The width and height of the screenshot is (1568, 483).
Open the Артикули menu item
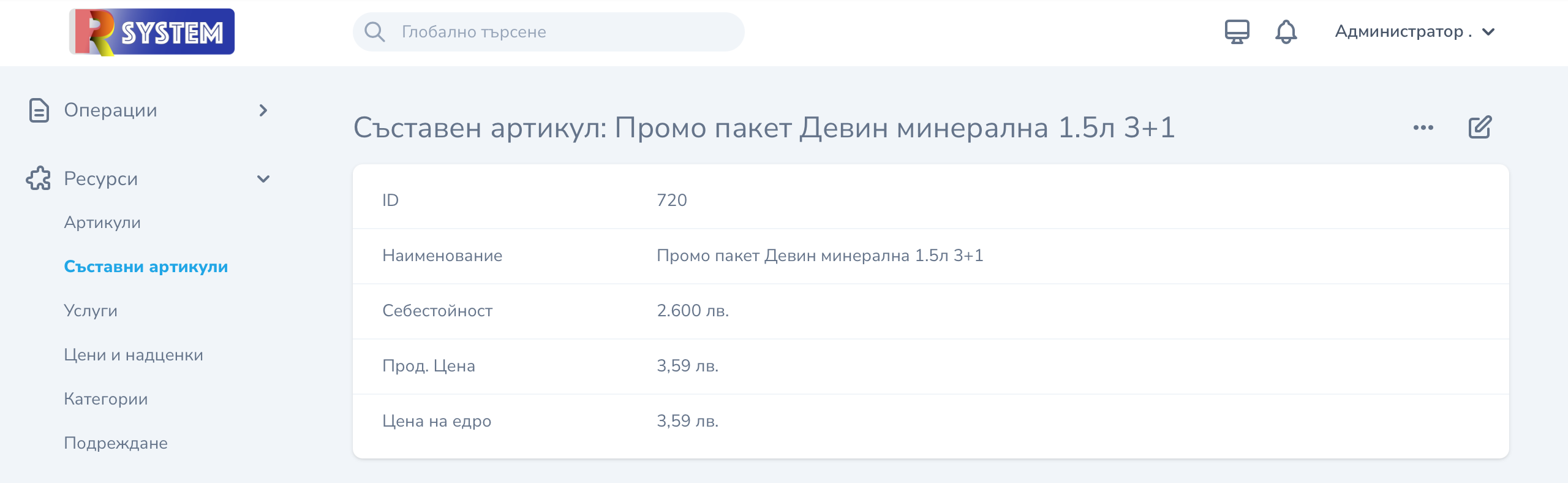point(102,222)
